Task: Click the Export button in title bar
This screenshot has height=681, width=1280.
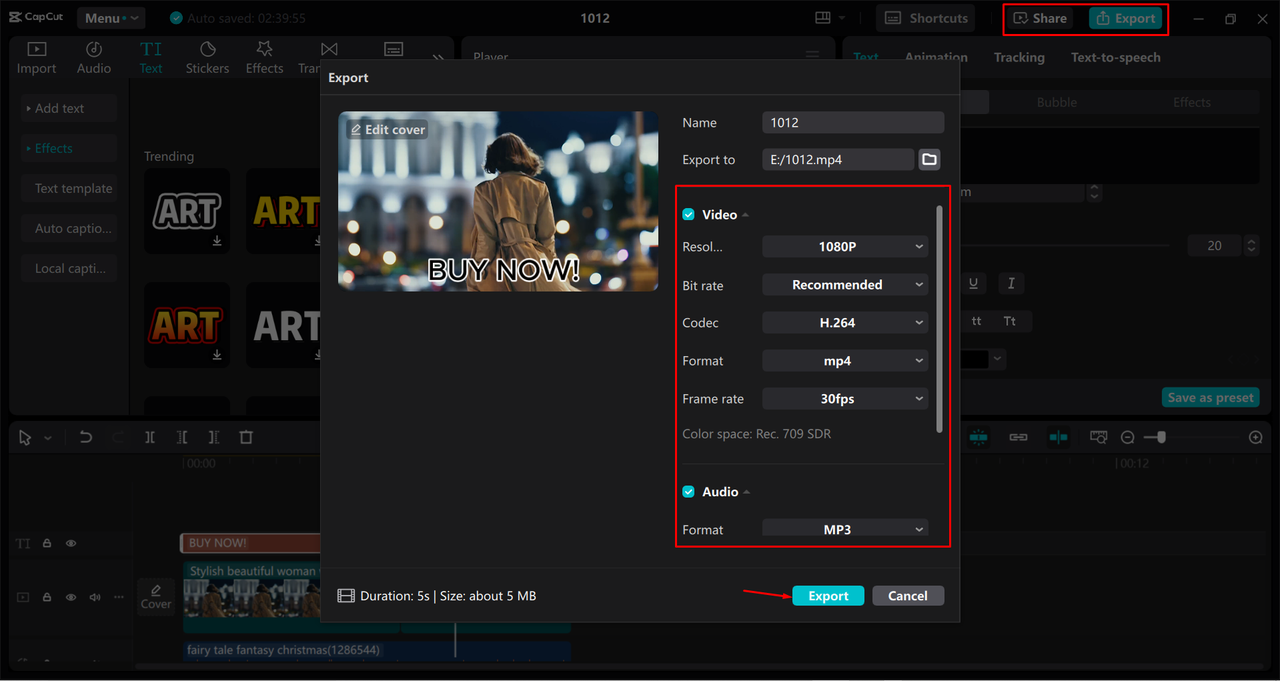Action: tap(1126, 18)
